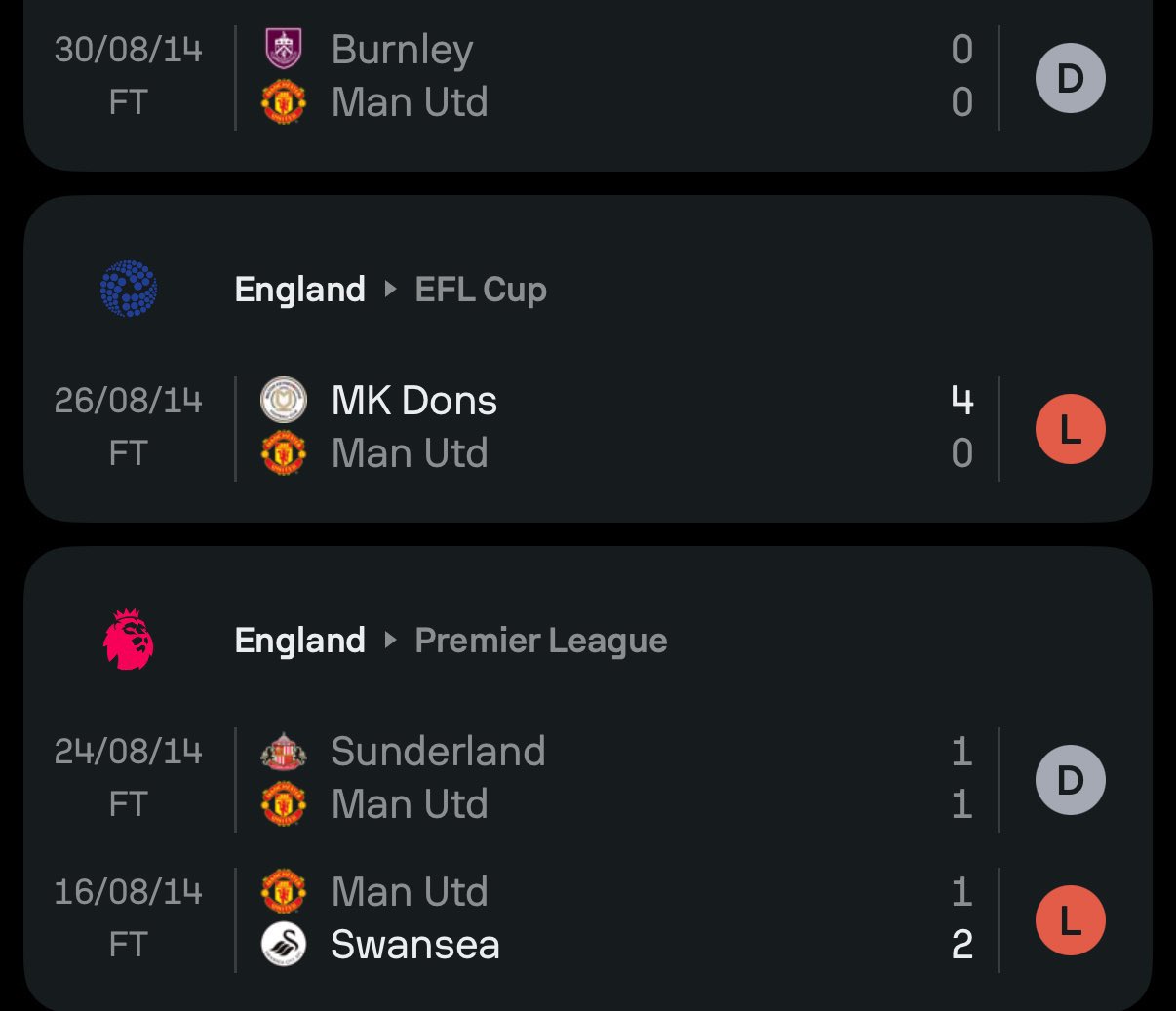Image resolution: width=1176 pixels, height=1011 pixels.
Task: Open the EFL Cup competition logo
Action: [129, 289]
